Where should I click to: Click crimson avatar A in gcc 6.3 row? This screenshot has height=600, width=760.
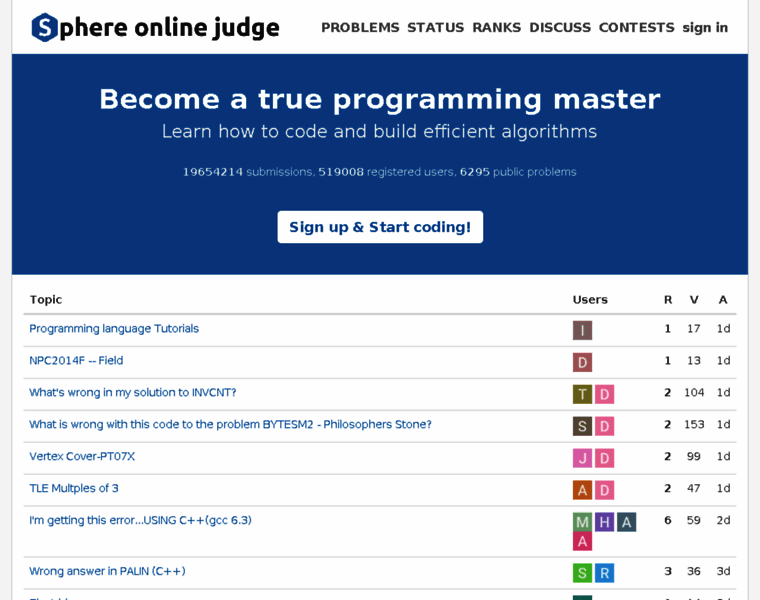tap(582, 541)
